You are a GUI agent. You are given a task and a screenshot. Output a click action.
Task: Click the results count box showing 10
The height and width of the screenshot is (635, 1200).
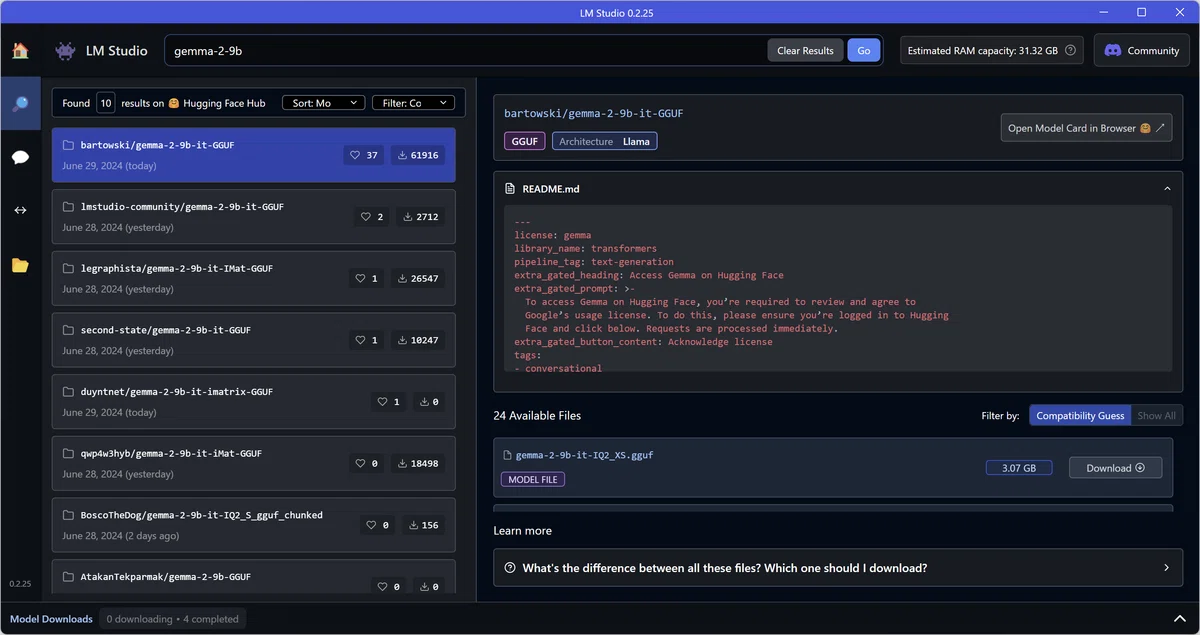pos(106,102)
